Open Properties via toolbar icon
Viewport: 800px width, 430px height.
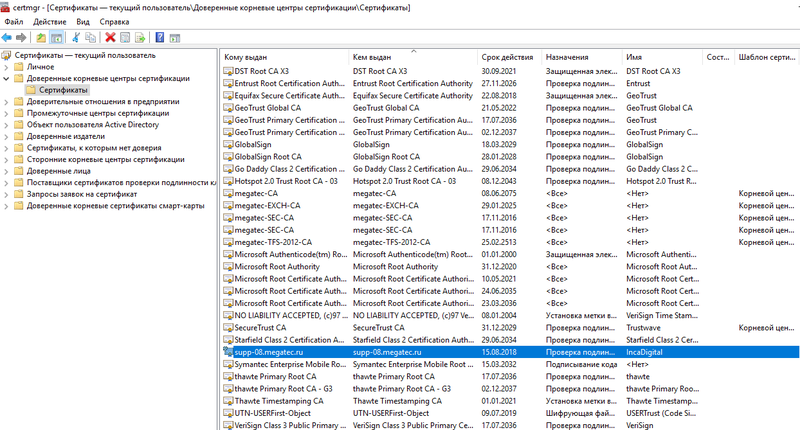coord(125,37)
